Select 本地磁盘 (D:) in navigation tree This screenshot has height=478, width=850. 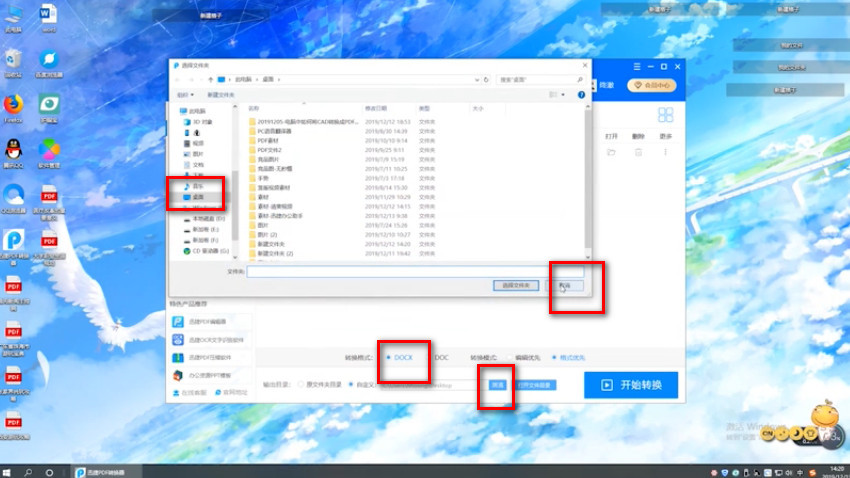[x=204, y=218]
